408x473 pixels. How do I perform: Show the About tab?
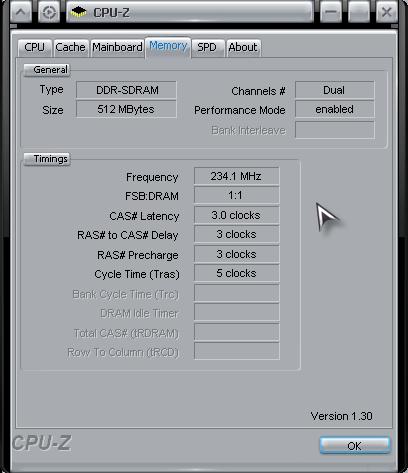point(243,47)
